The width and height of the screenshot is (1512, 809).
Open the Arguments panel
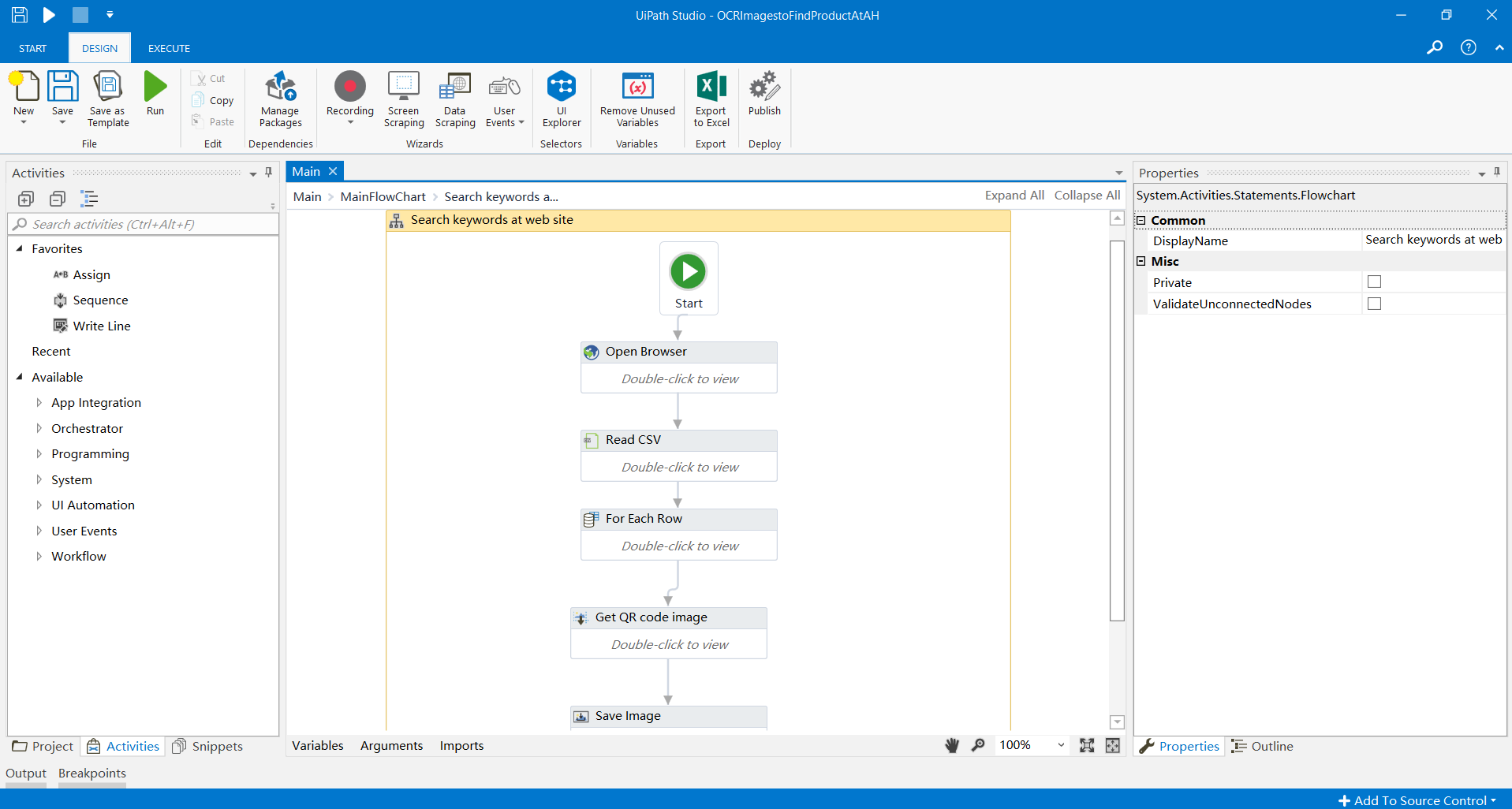coord(391,745)
